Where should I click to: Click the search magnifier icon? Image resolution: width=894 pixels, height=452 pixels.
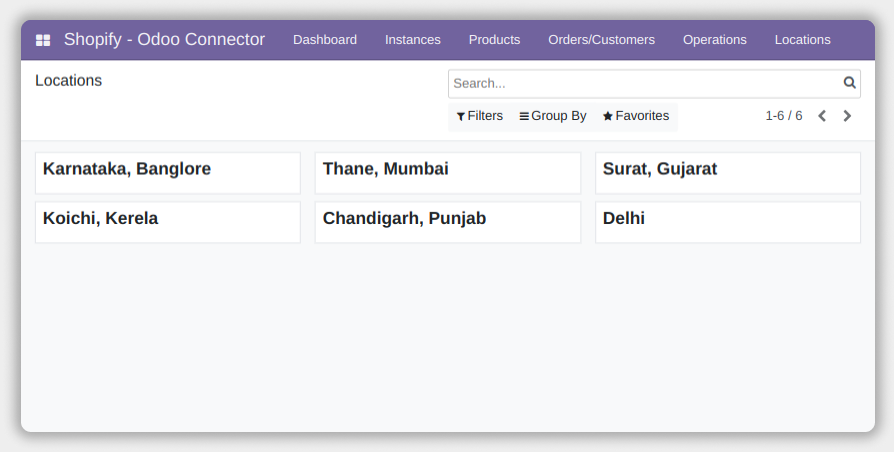click(x=850, y=83)
